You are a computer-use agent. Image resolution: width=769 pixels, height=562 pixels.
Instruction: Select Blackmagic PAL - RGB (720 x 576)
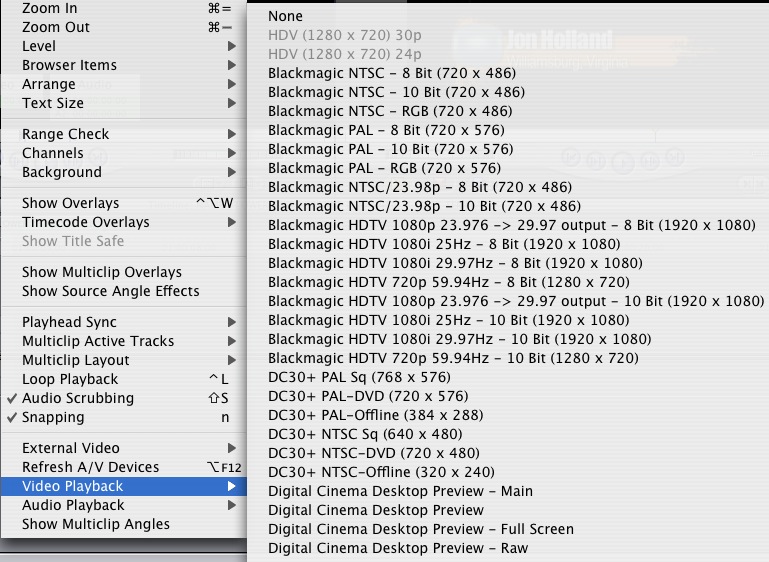508,168
